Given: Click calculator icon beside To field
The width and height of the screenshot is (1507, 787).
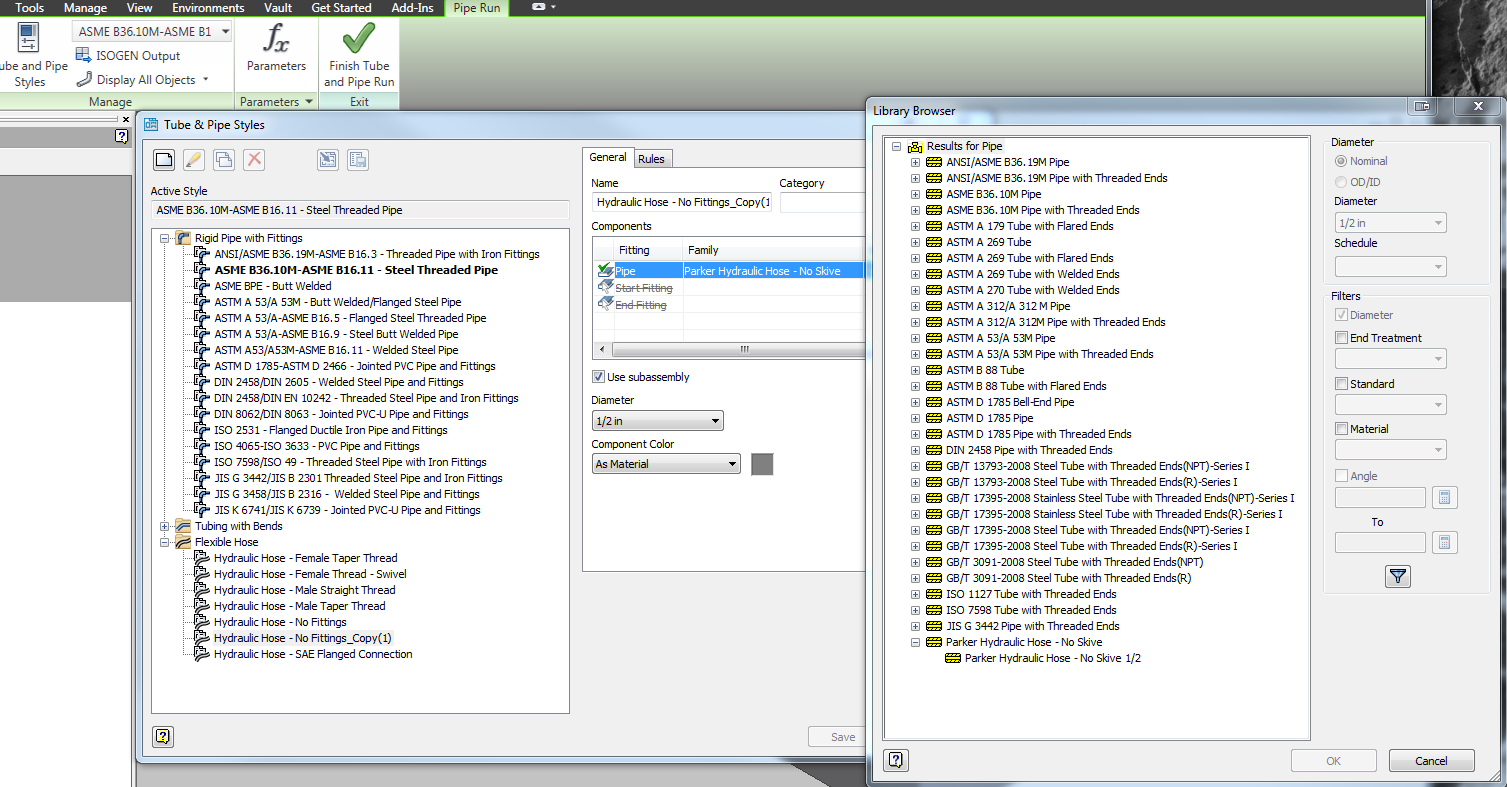Looking at the screenshot, I should [x=1444, y=543].
